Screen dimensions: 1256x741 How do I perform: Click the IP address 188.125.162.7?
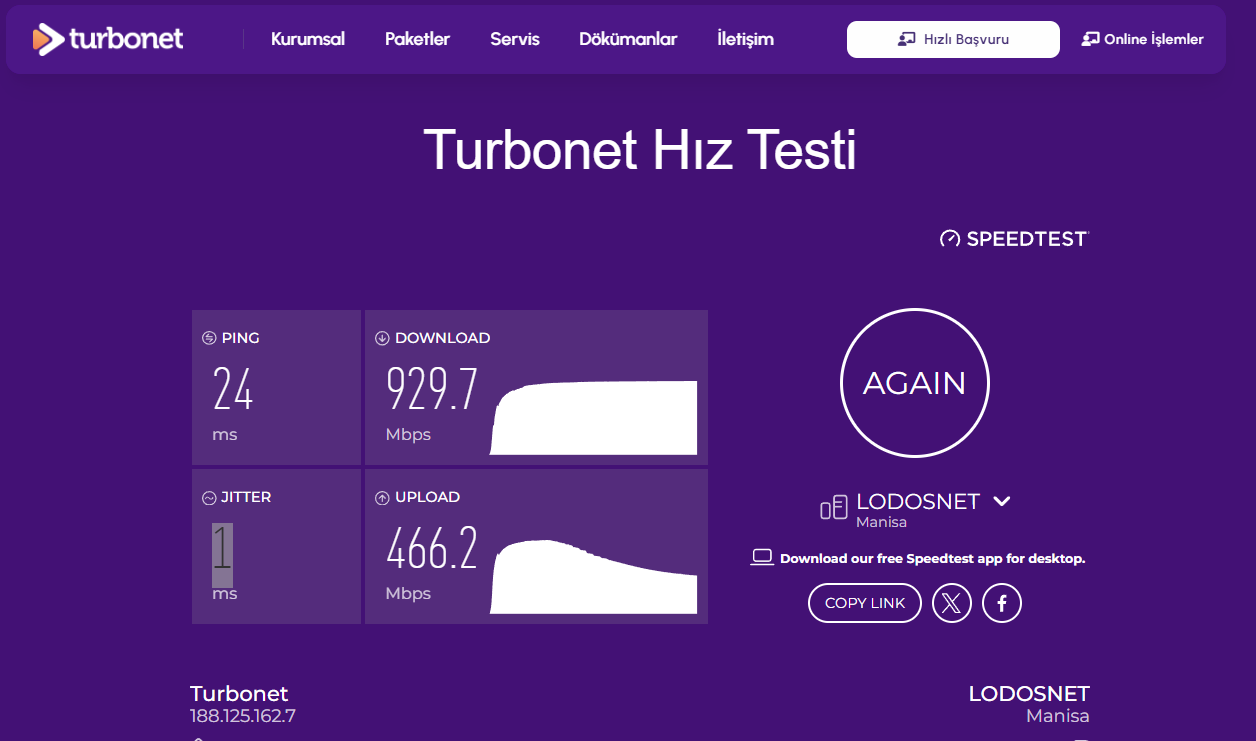point(243,716)
